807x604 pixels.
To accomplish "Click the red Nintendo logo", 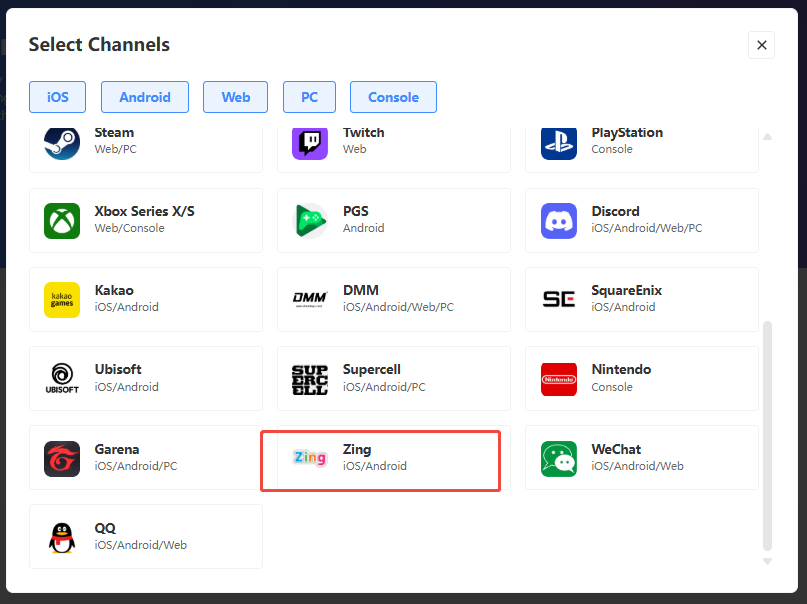I will 559,379.
